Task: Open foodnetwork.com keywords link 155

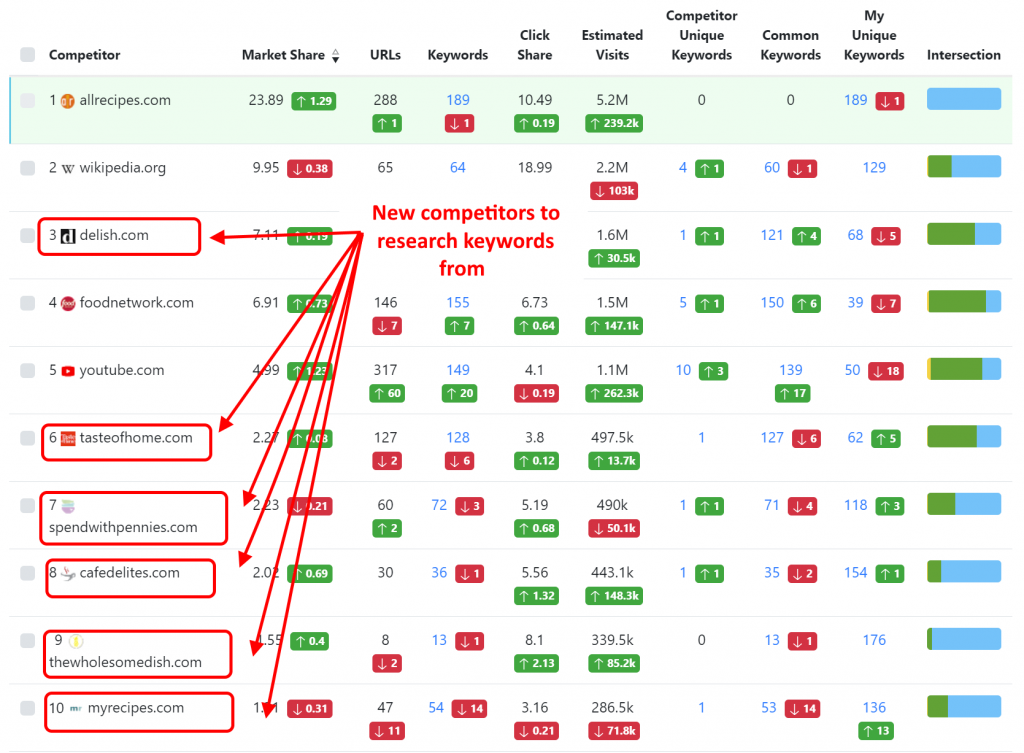Action: click(x=458, y=302)
